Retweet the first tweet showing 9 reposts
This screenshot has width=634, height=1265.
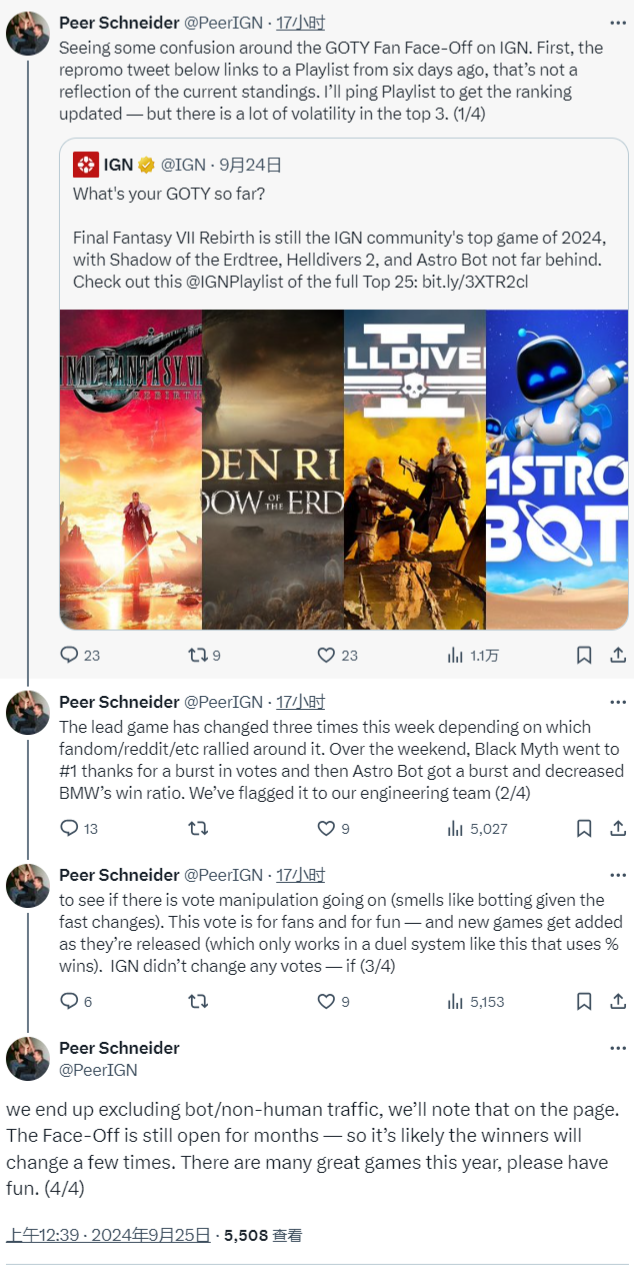point(204,655)
